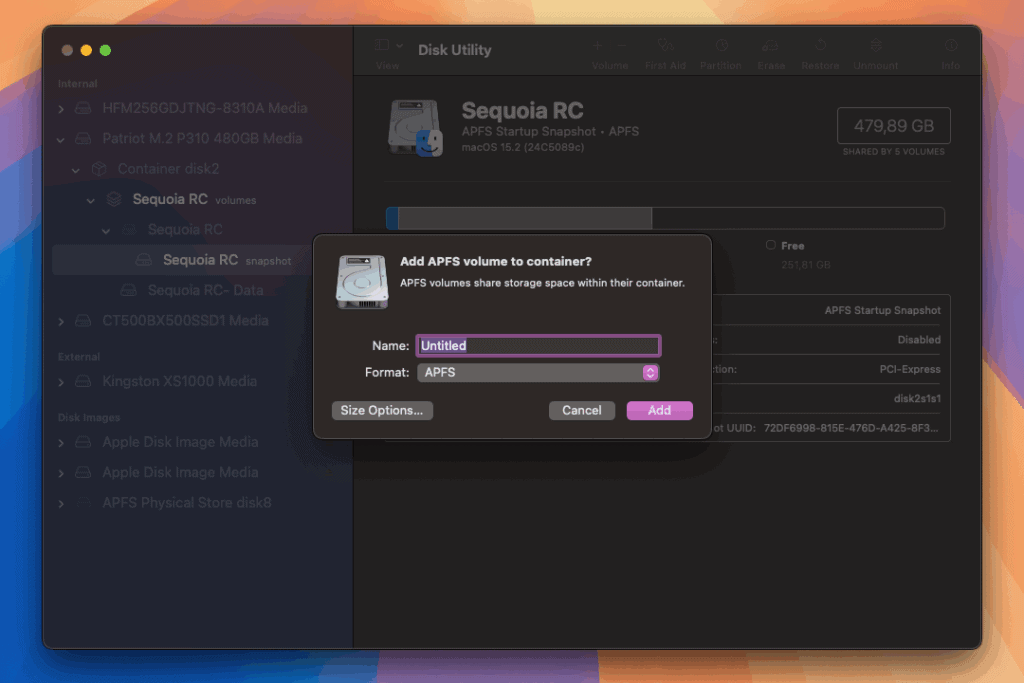Image resolution: width=1024 pixels, height=683 pixels.
Task: Click the Name text field
Action: coord(538,346)
